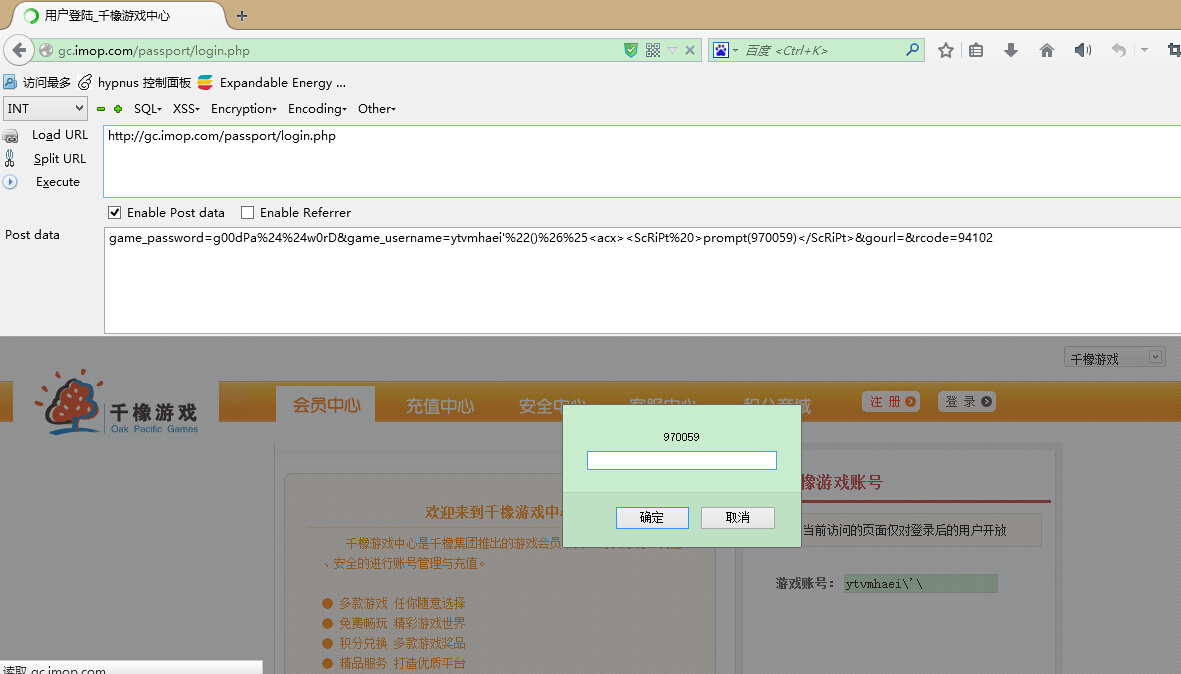Viewport: 1181px width, 674px height.
Task: Click the globe site identity icon
Action: [x=46, y=50]
